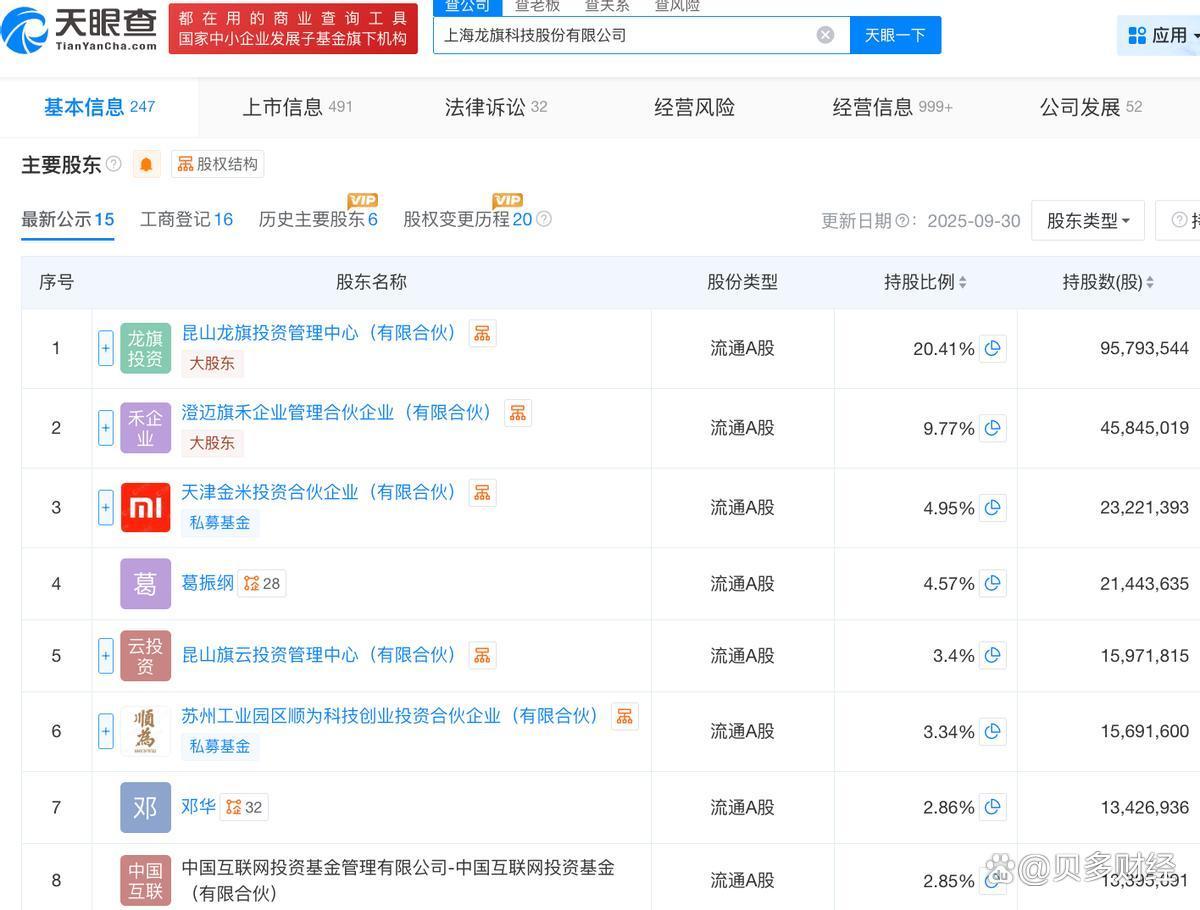Switch to the 基本信息 tab
This screenshot has height=910, width=1200.
point(99,107)
